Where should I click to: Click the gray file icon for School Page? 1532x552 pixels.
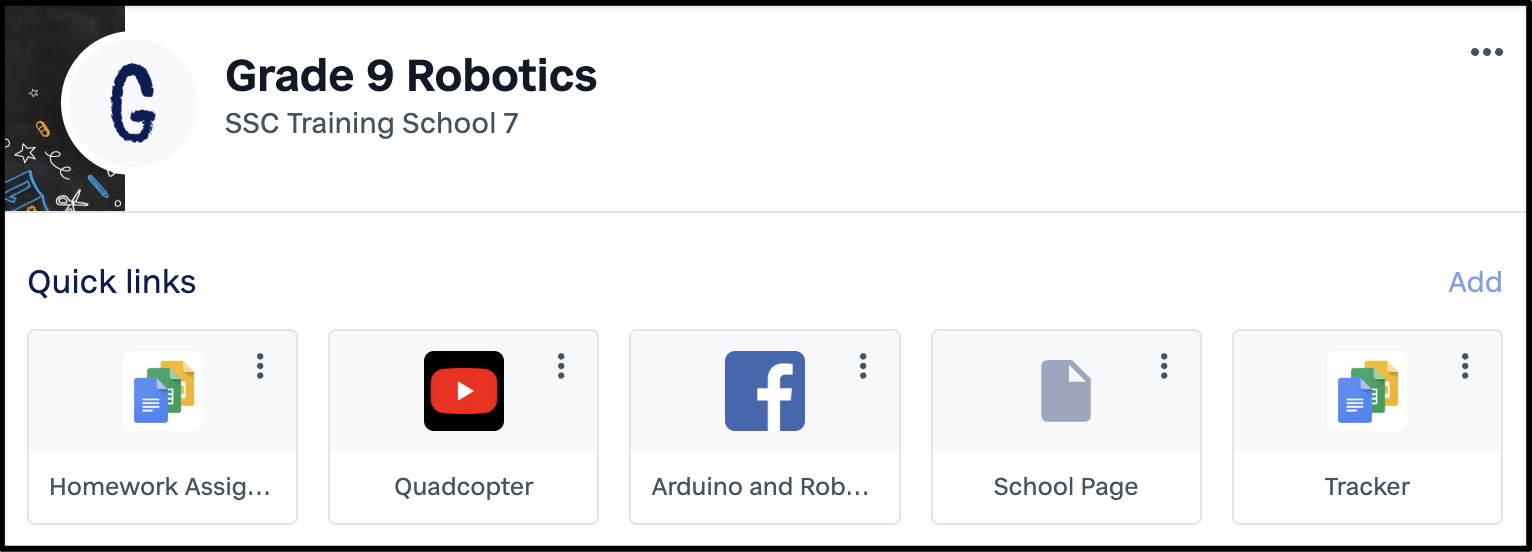click(1066, 391)
